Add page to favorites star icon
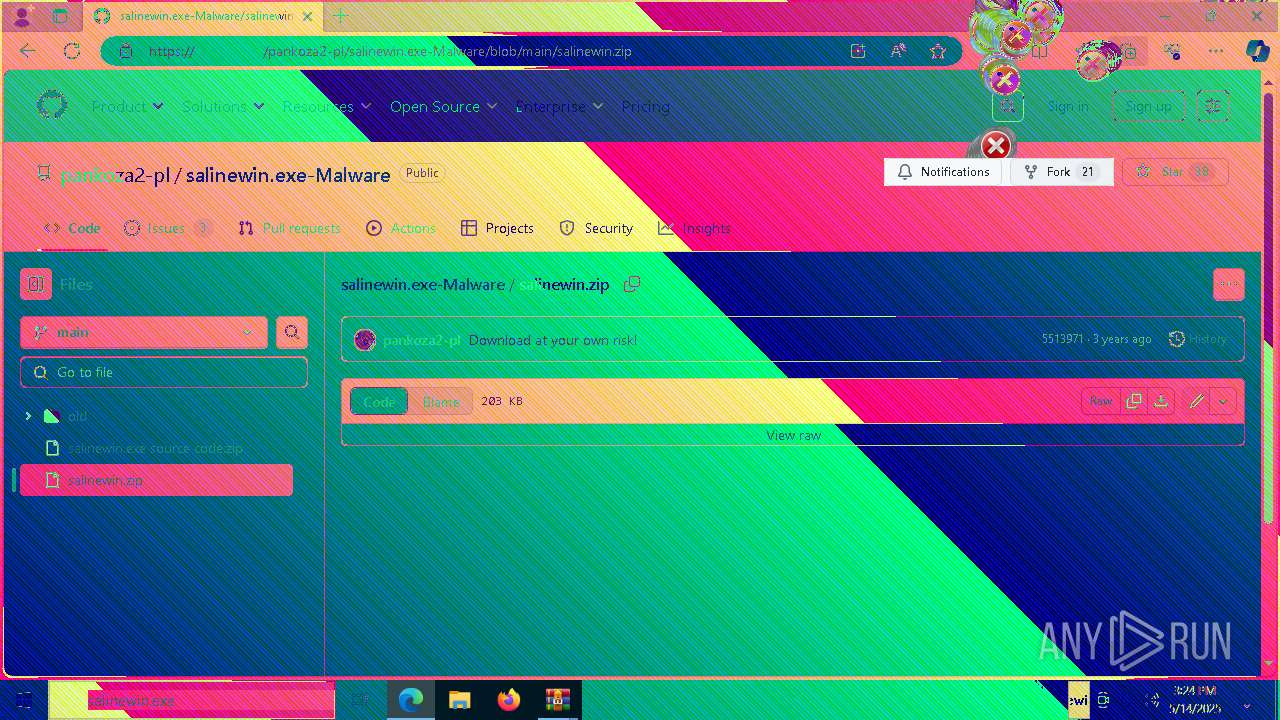 click(x=937, y=51)
